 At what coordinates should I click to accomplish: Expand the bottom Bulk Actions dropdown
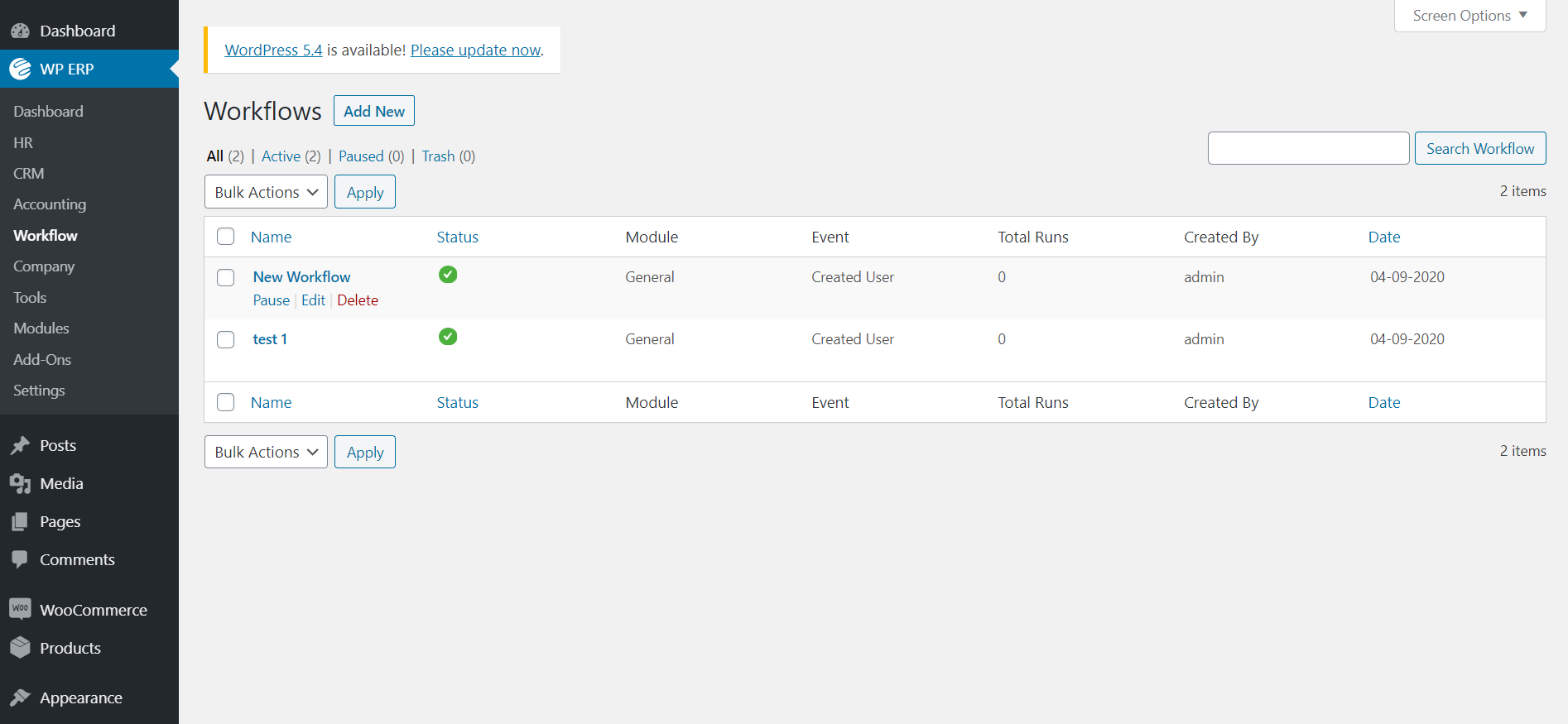coord(266,452)
